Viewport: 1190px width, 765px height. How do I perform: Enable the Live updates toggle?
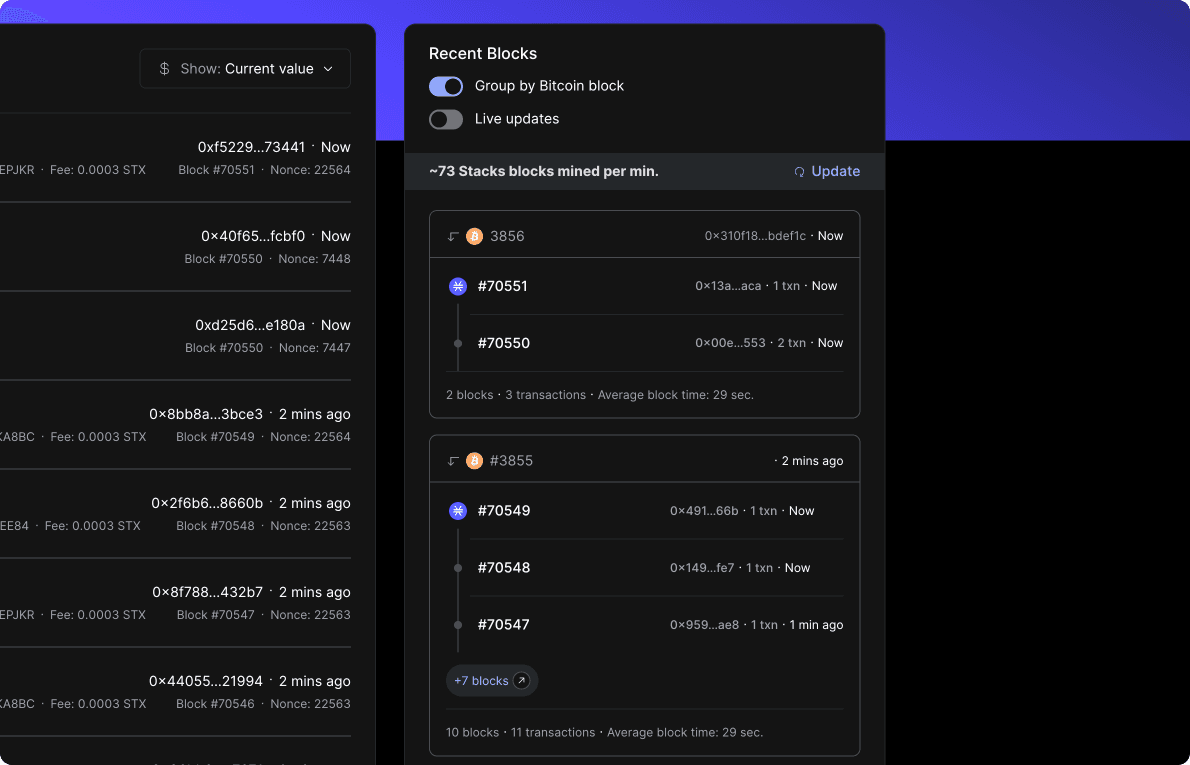point(446,119)
